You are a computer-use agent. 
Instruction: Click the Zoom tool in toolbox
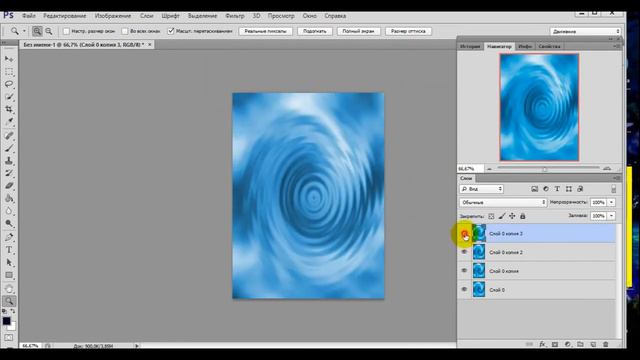coord(9,301)
